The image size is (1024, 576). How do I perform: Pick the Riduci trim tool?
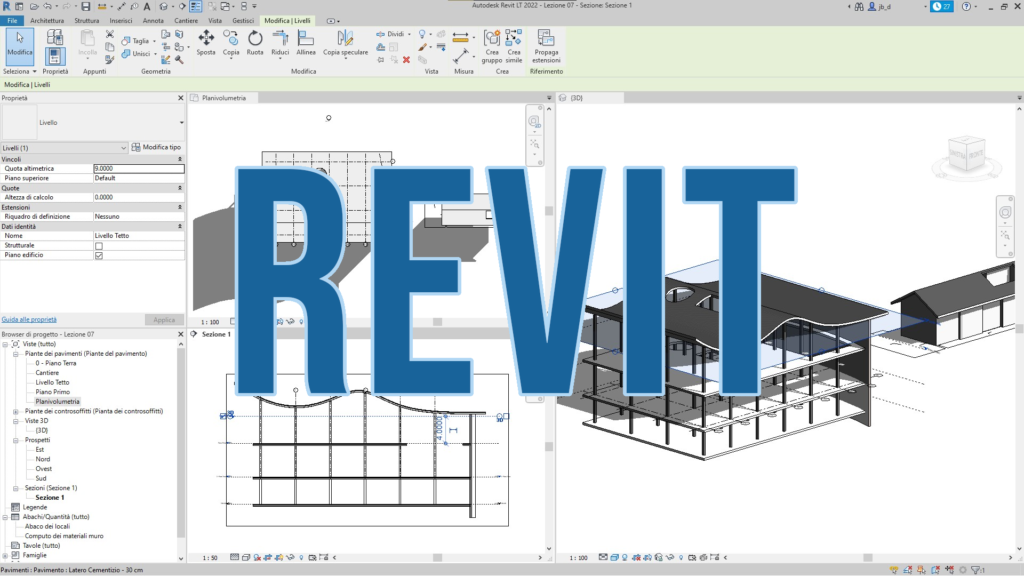280,43
